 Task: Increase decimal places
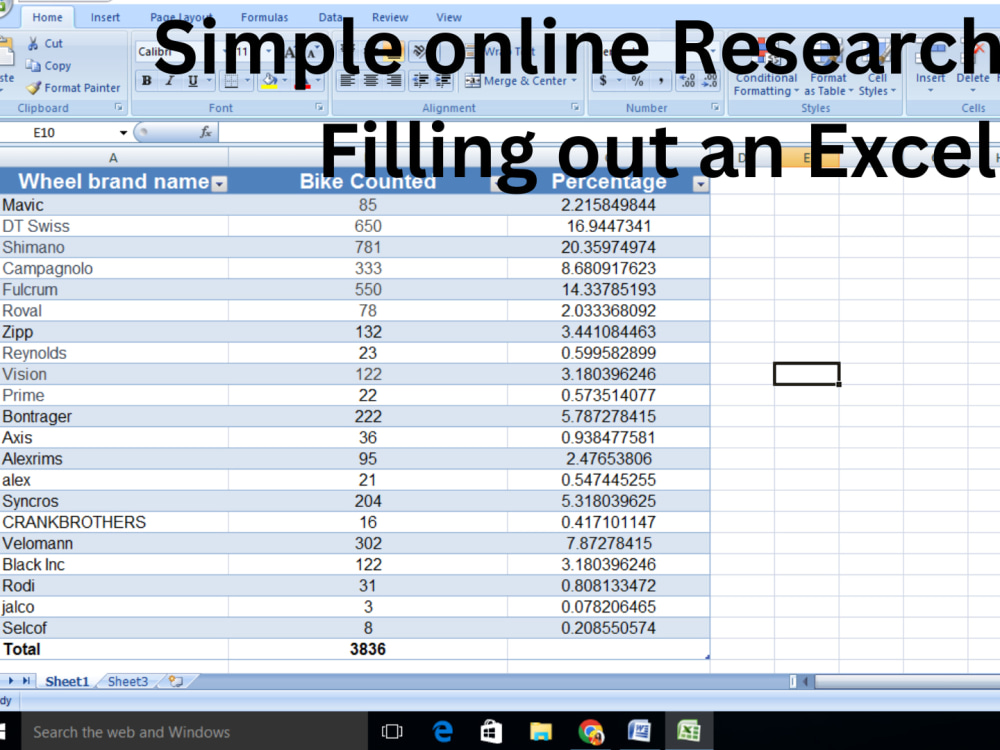point(688,81)
